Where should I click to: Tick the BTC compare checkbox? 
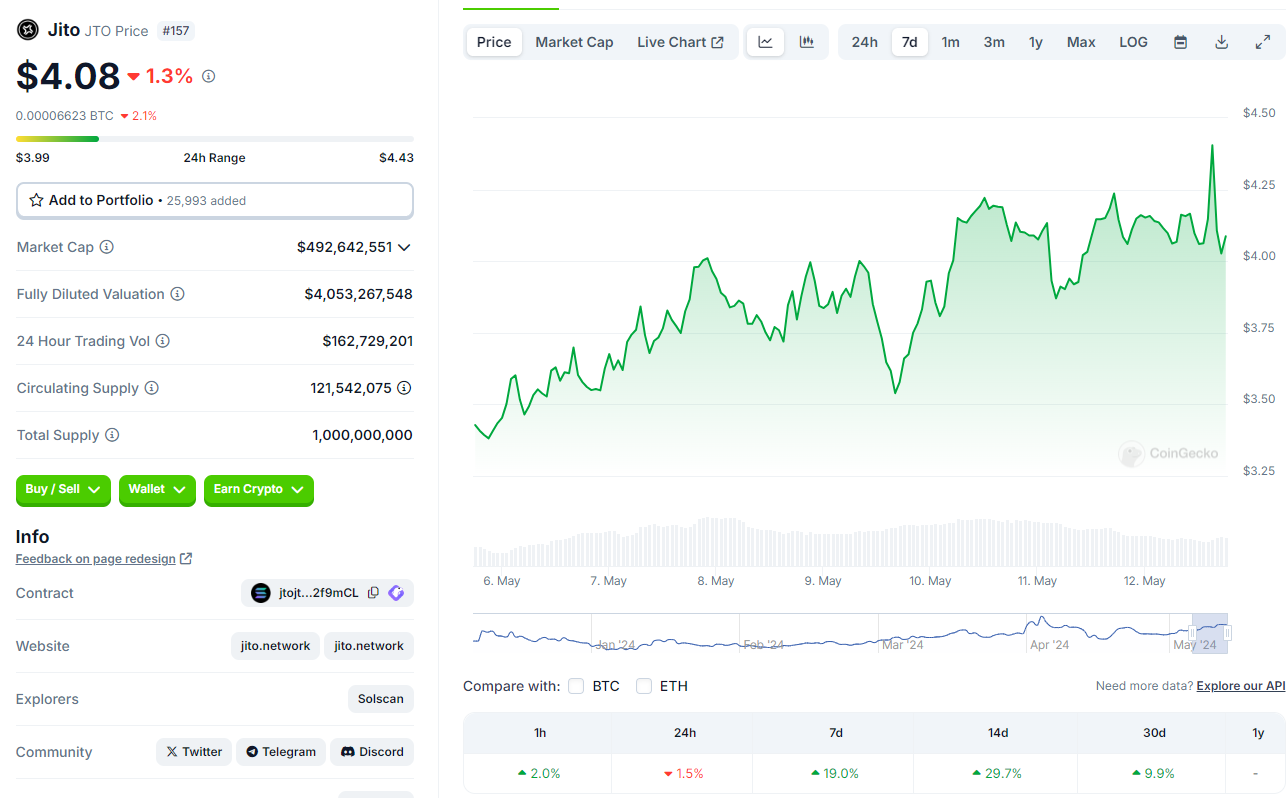(576, 686)
